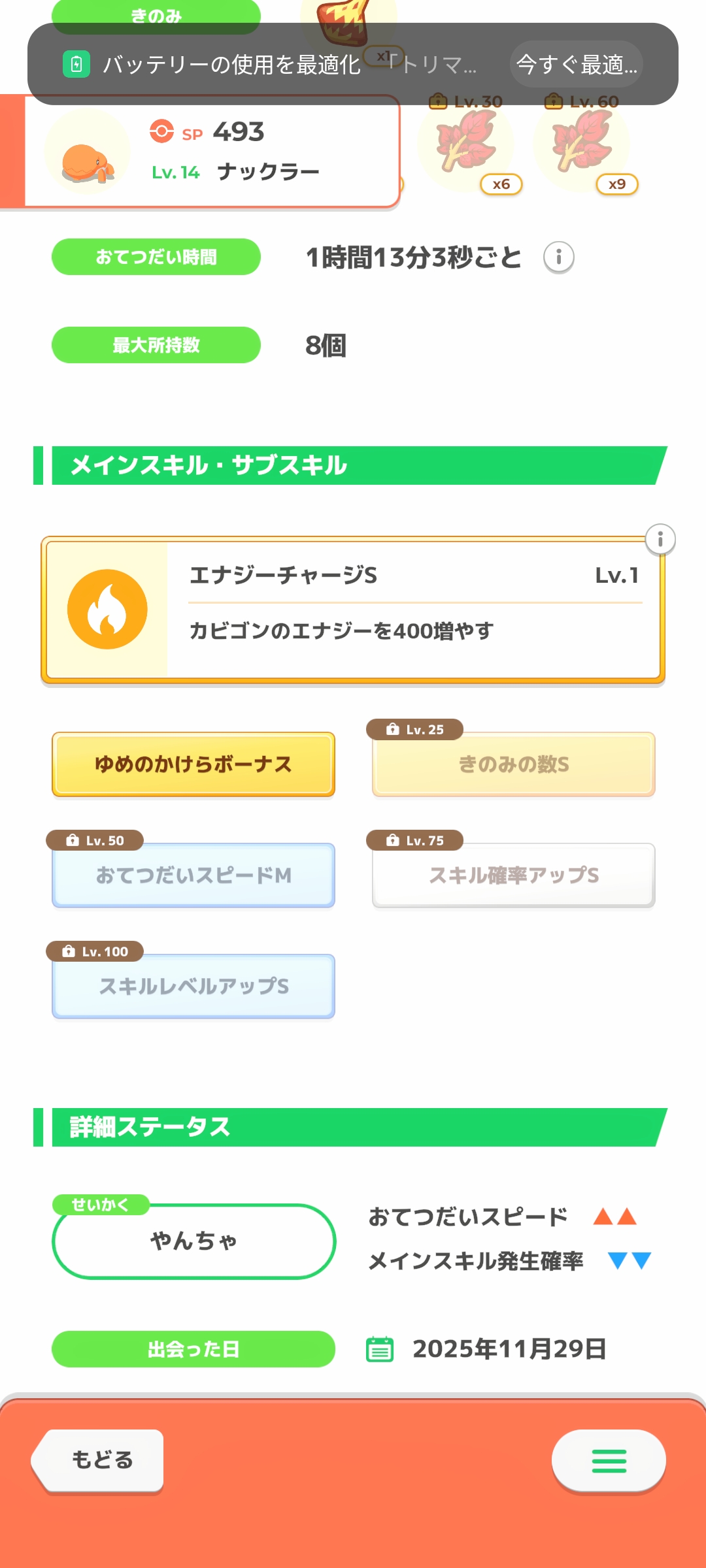This screenshot has width=706, height=1568.
Task: Tap the locked おてつだいスピードM sub skill
Action: coord(193,875)
